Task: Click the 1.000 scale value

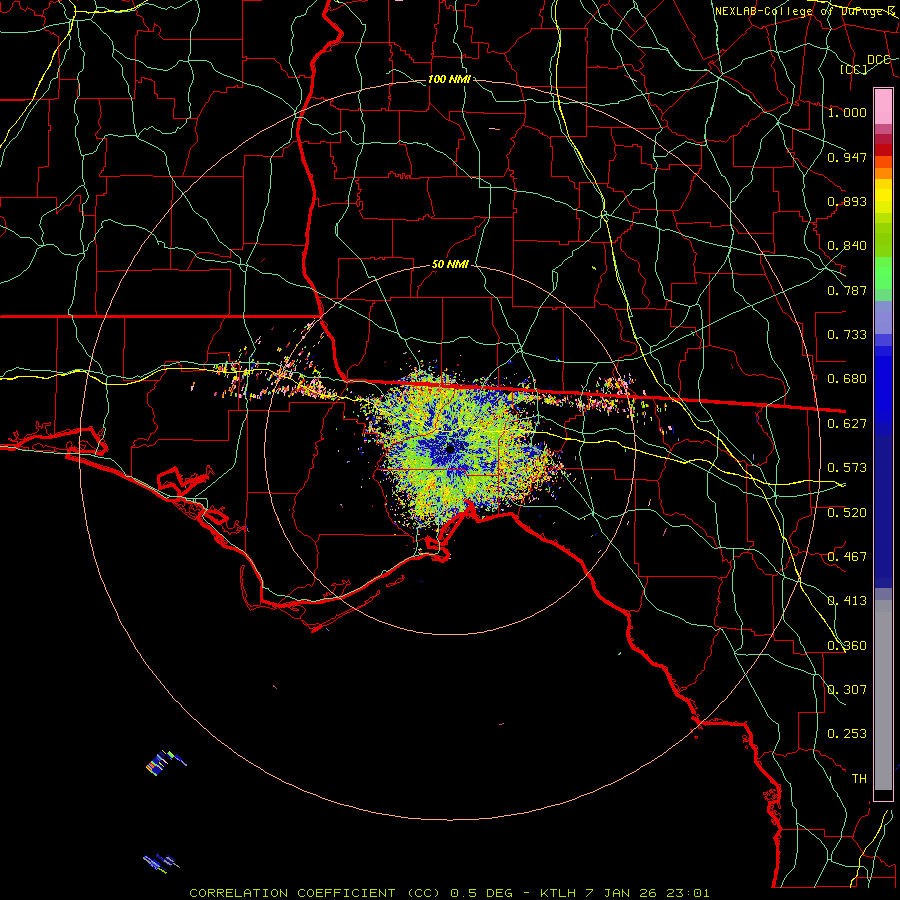Action: coord(847,112)
